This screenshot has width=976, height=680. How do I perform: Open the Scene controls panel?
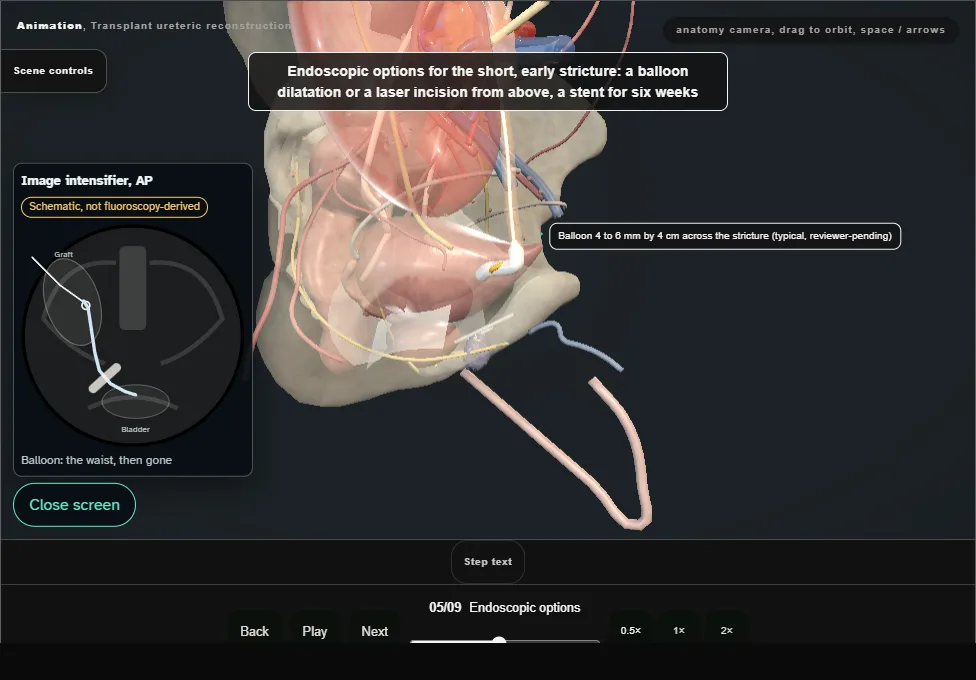(54, 71)
